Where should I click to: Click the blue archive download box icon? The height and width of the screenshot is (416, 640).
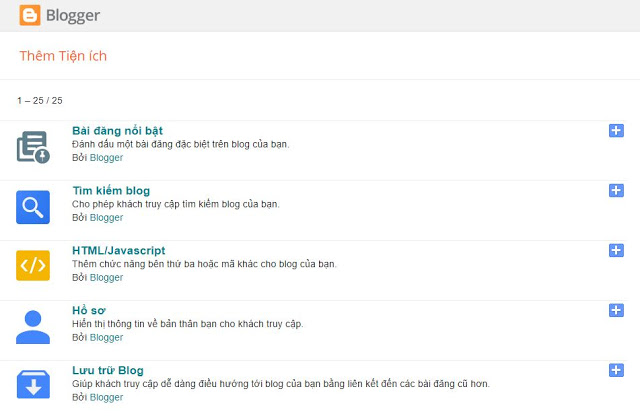coord(33,385)
